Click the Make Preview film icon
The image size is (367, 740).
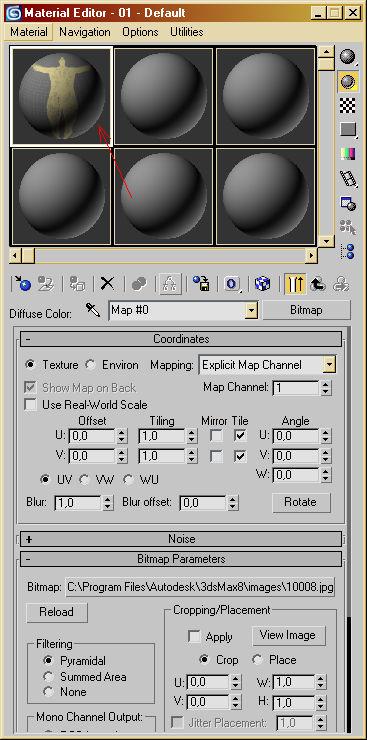point(348,179)
